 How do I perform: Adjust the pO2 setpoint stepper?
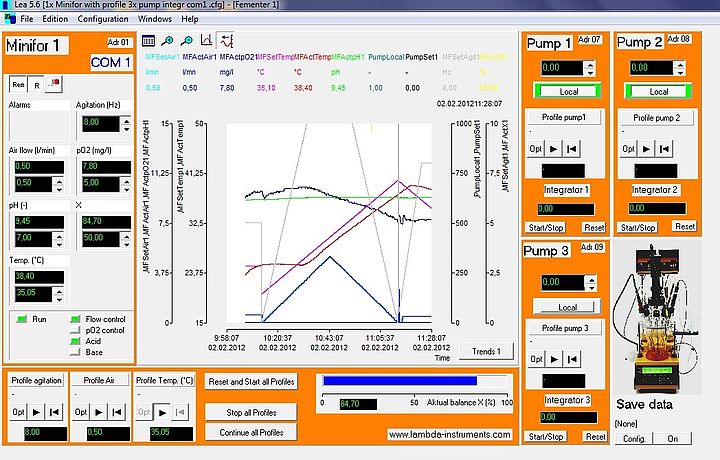point(126,185)
